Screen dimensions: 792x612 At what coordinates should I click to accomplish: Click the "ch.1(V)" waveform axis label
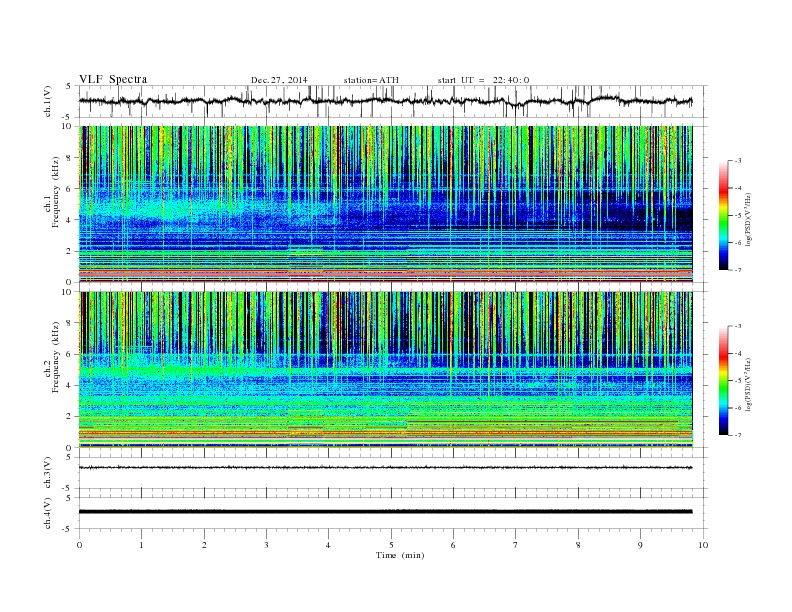tap(48, 101)
